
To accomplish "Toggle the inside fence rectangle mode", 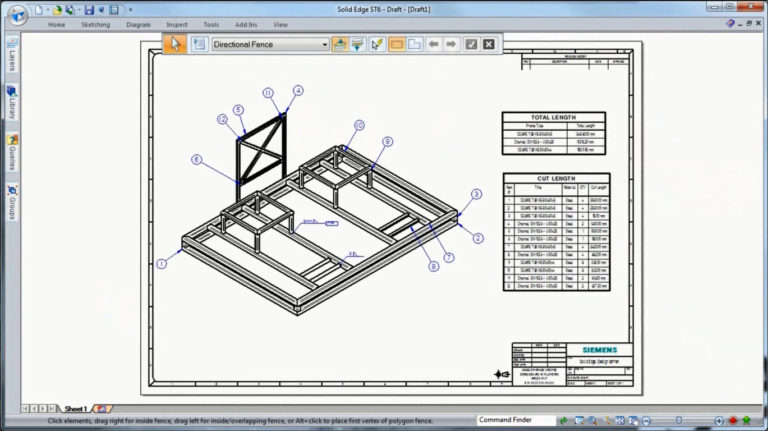I will (x=396, y=44).
